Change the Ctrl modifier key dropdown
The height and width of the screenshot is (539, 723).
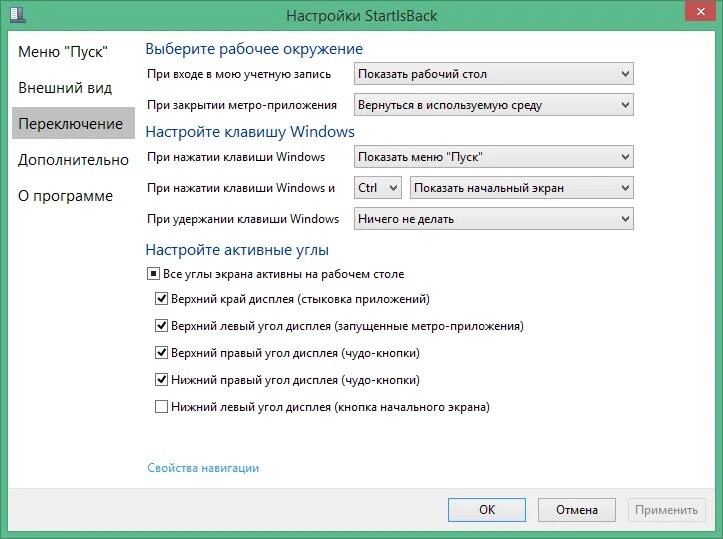378,188
